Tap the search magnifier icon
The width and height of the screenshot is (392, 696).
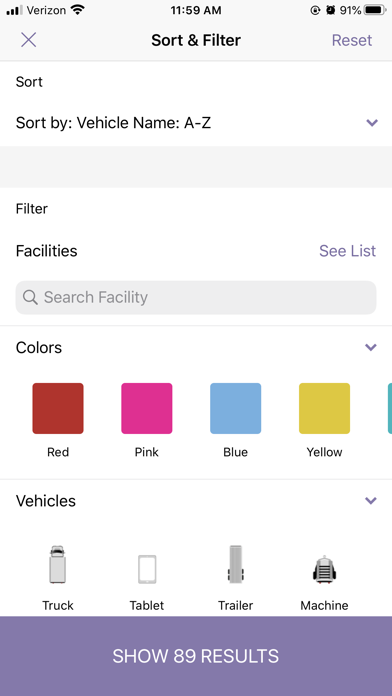30,297
